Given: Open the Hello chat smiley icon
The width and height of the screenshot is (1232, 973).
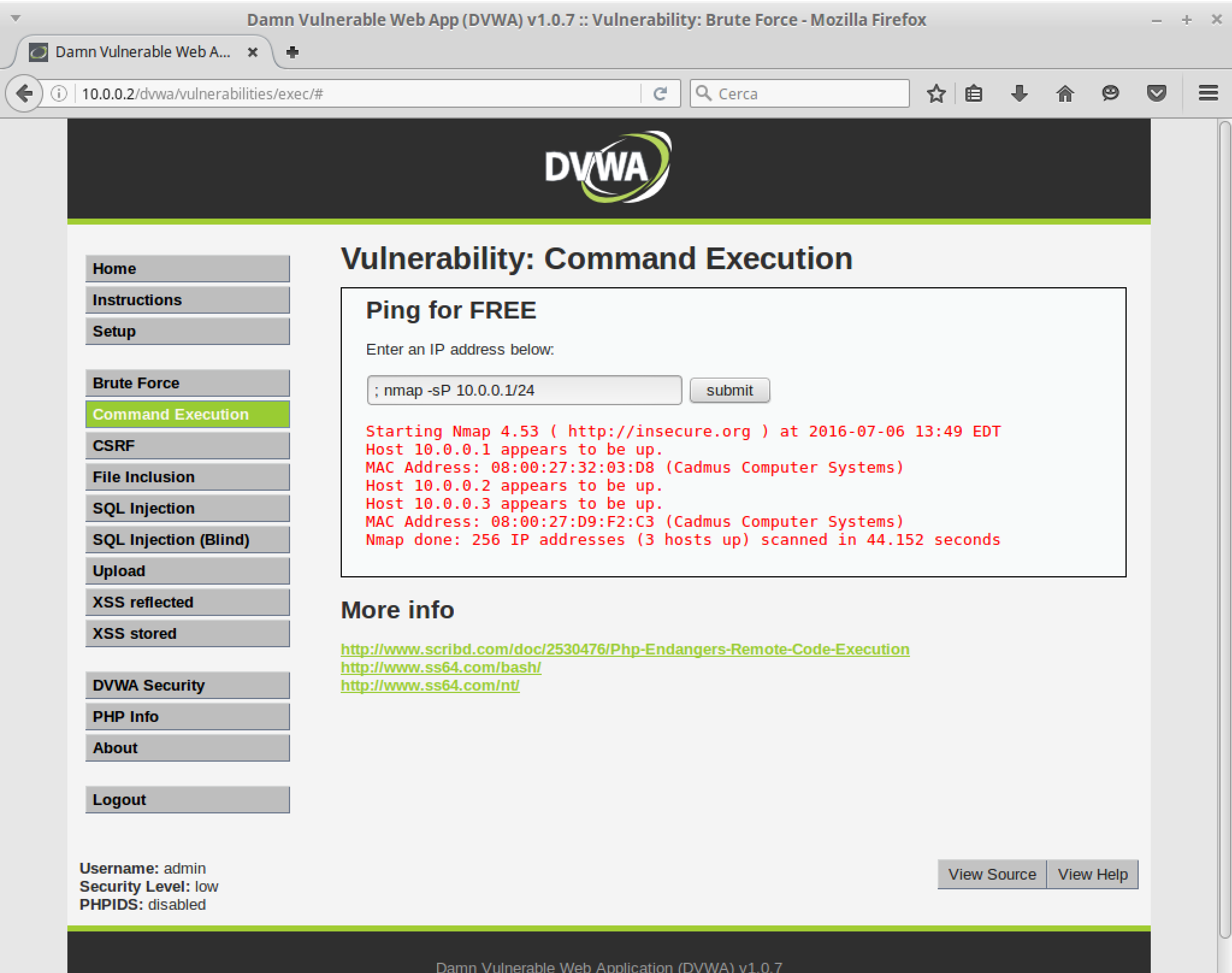Looking at the screenshot, I should click(1110, 93).
